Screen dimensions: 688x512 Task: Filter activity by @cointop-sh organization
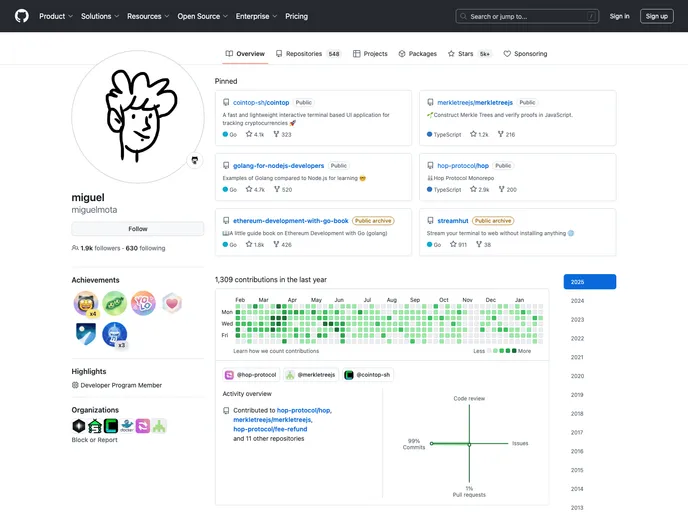(x=368, y=375)
